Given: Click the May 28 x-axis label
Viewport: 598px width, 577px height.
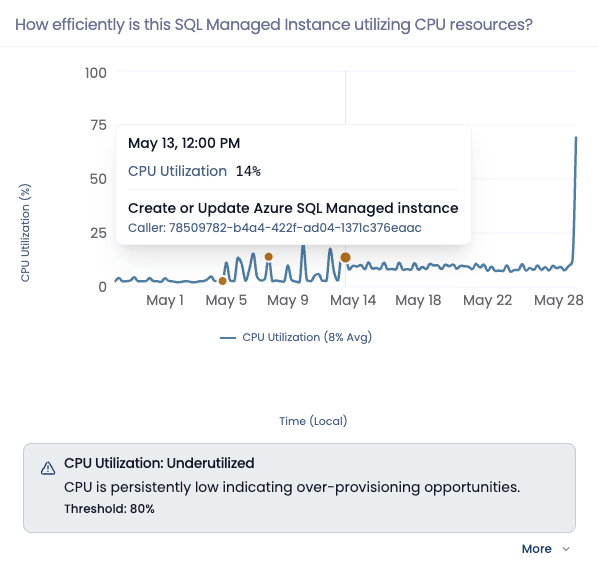Looking at the screenshot, I should (x=558, y=301).
